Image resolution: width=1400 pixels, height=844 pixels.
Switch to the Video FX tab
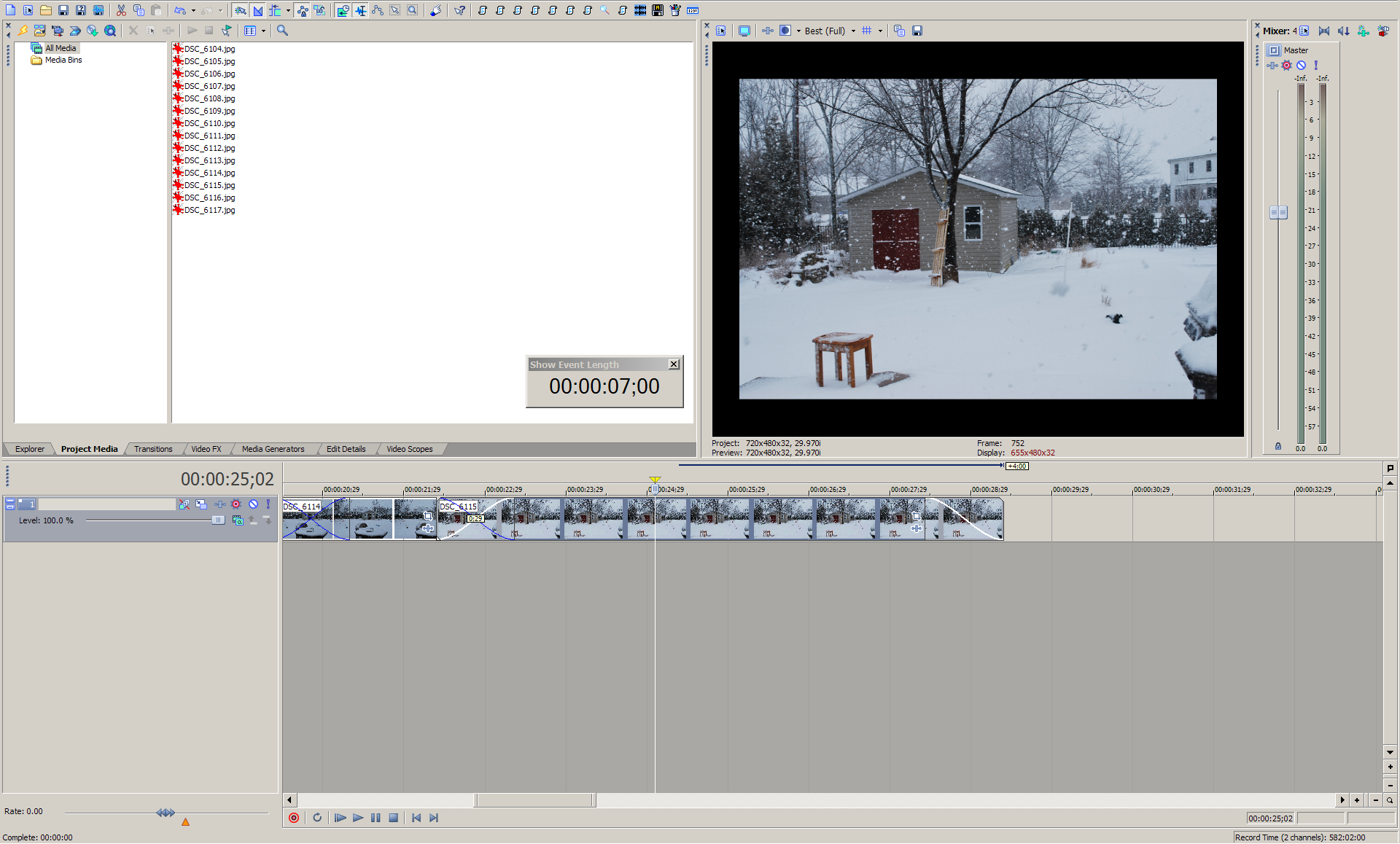[206, 449]
